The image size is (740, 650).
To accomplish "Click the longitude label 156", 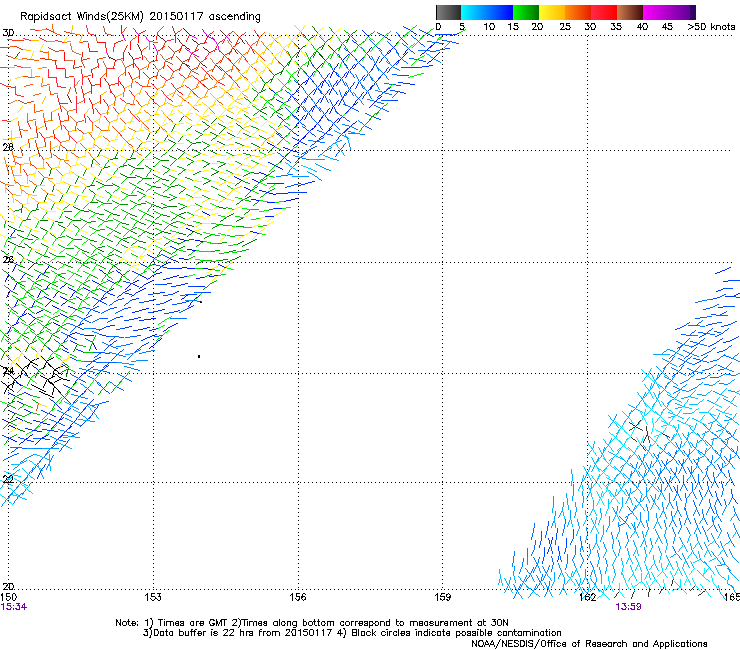I will click(298, 597).
